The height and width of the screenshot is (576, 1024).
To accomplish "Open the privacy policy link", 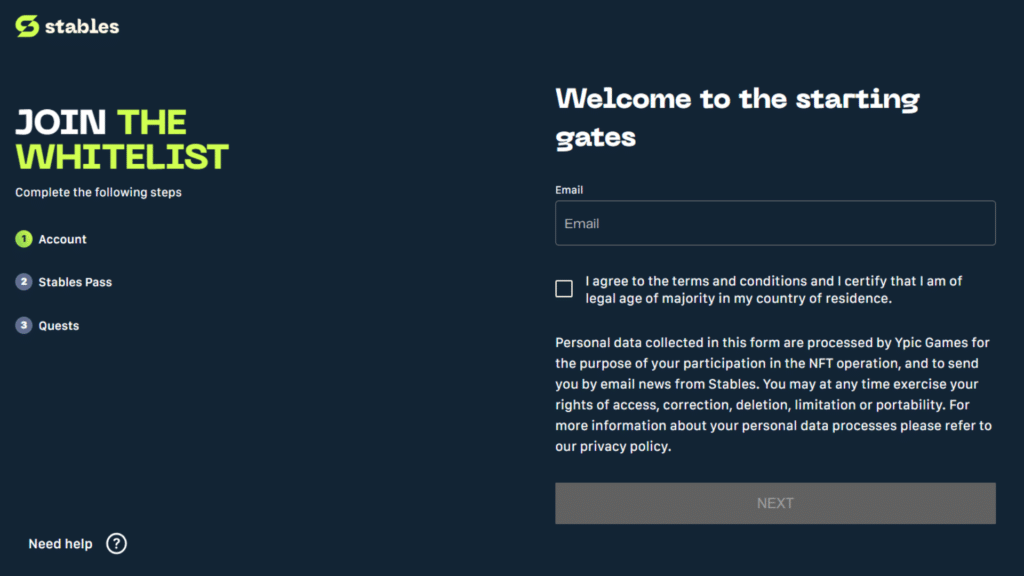I will click(625, 447).
